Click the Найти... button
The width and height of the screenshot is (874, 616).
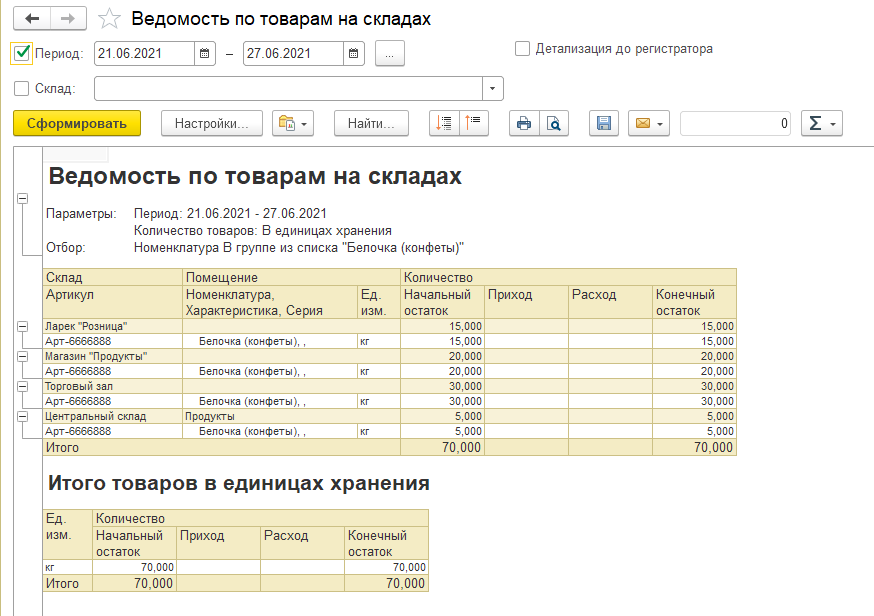point(371,123)
